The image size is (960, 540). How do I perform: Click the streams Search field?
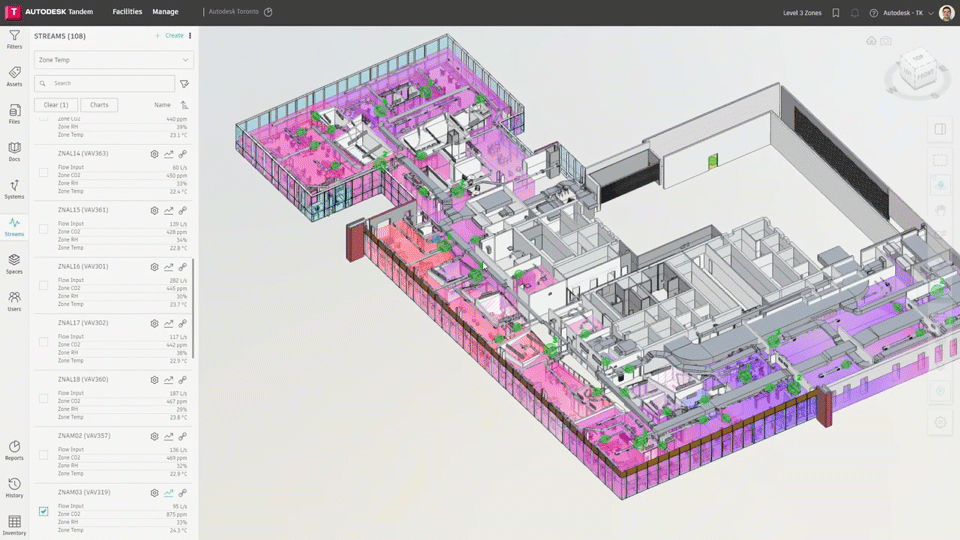(104, 83)
